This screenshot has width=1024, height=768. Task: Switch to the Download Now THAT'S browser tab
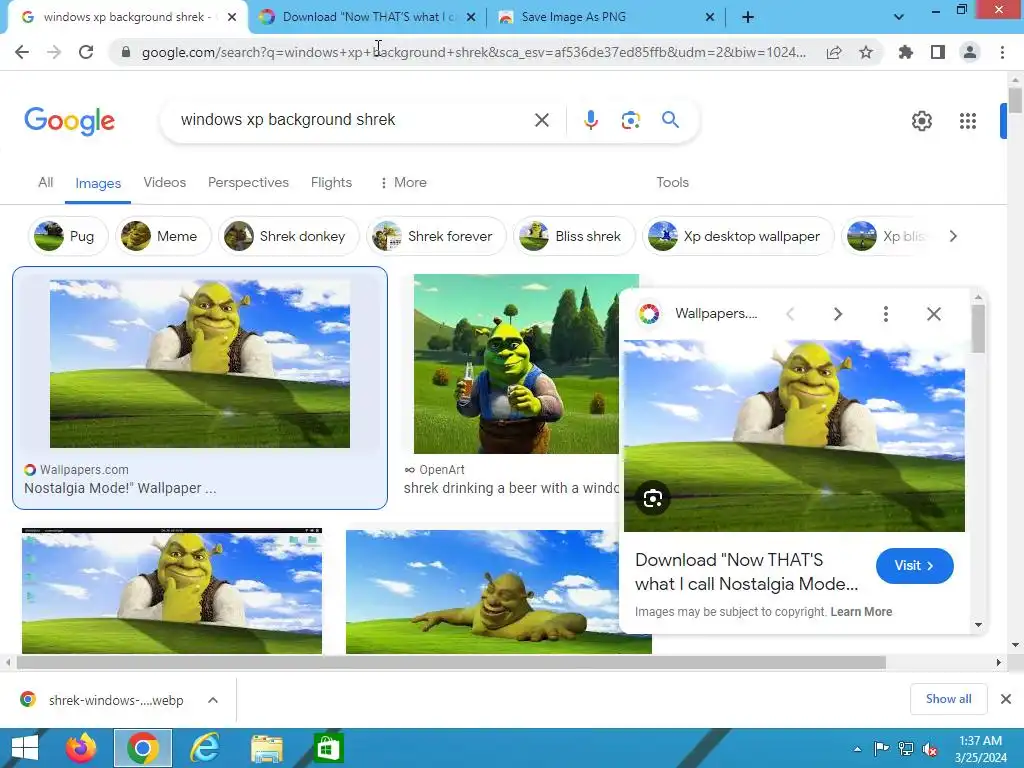pyautogui.click(x=366, y=17)
